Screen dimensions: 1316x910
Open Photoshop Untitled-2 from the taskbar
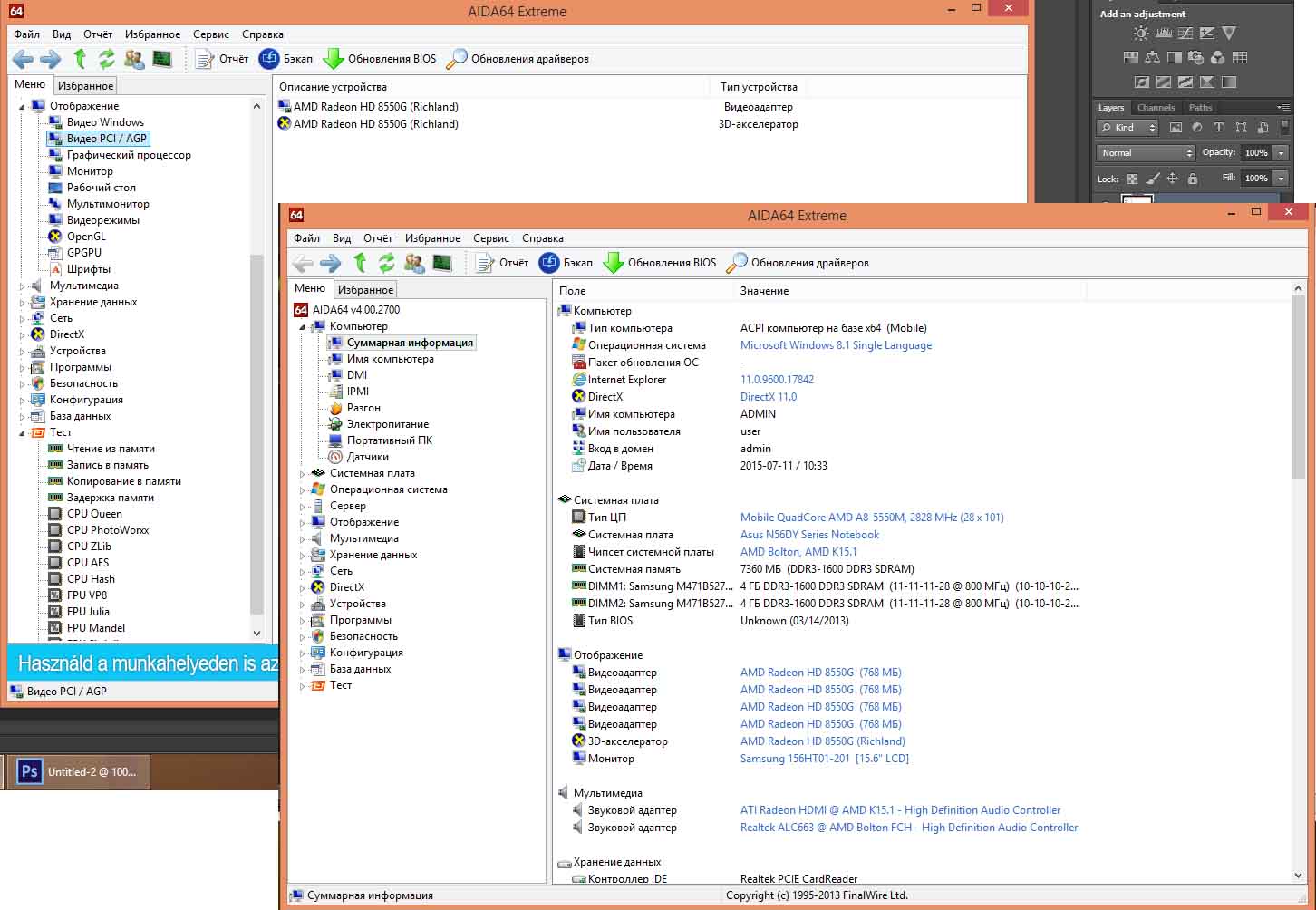tap(79, 772)
